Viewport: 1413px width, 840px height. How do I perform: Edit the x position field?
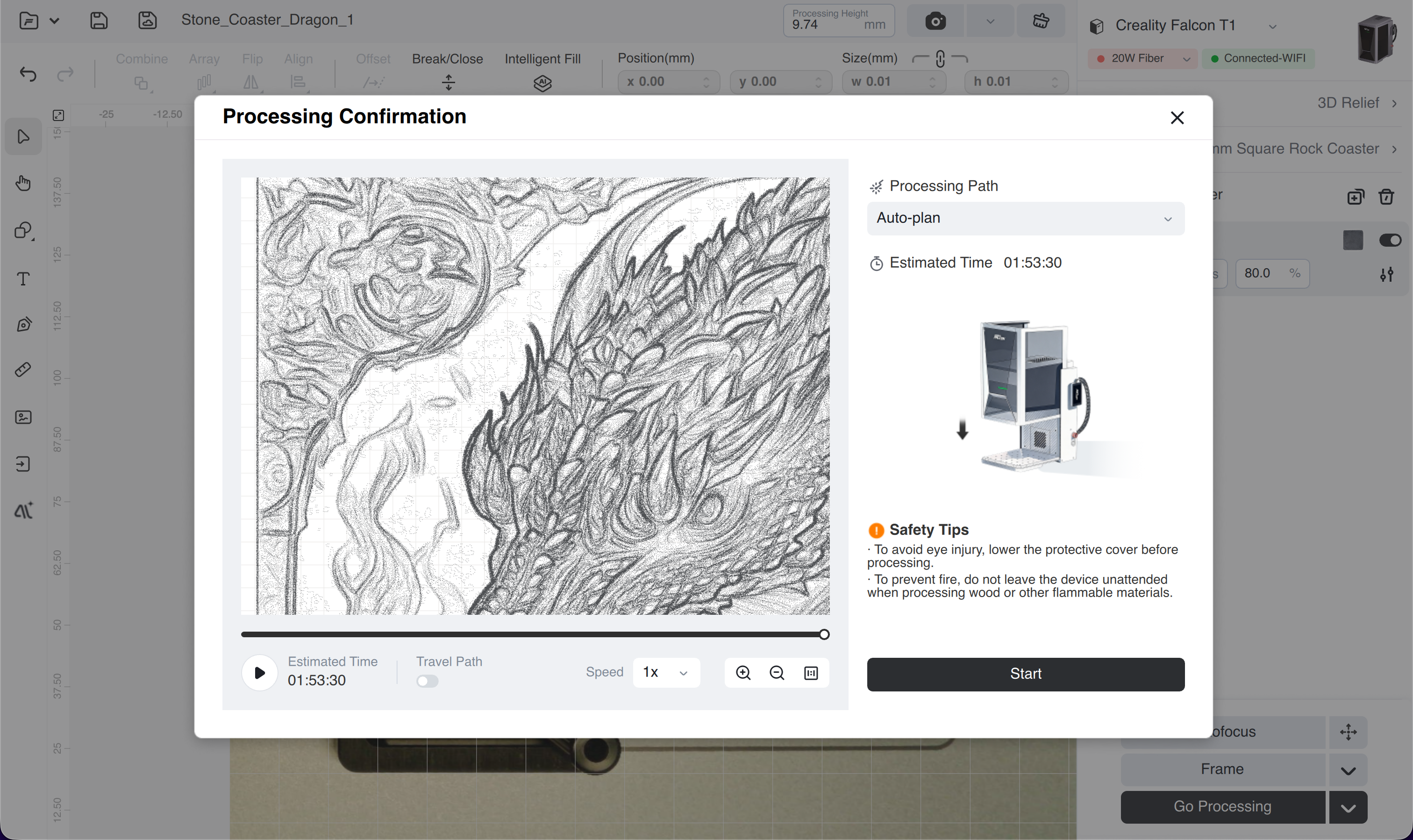(x=669, y=81)
